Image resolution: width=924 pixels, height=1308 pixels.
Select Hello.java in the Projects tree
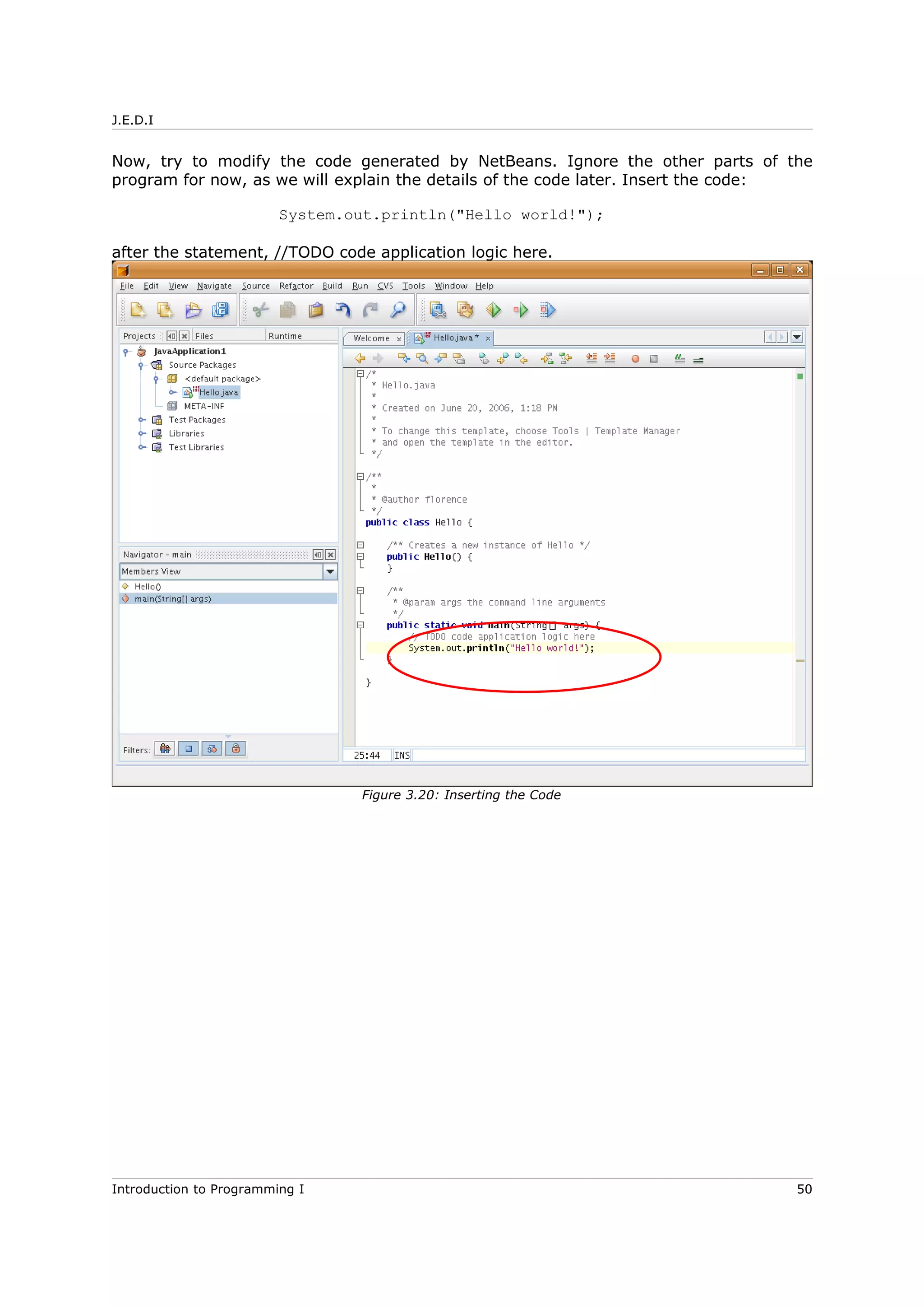click(x=219, y=393)
